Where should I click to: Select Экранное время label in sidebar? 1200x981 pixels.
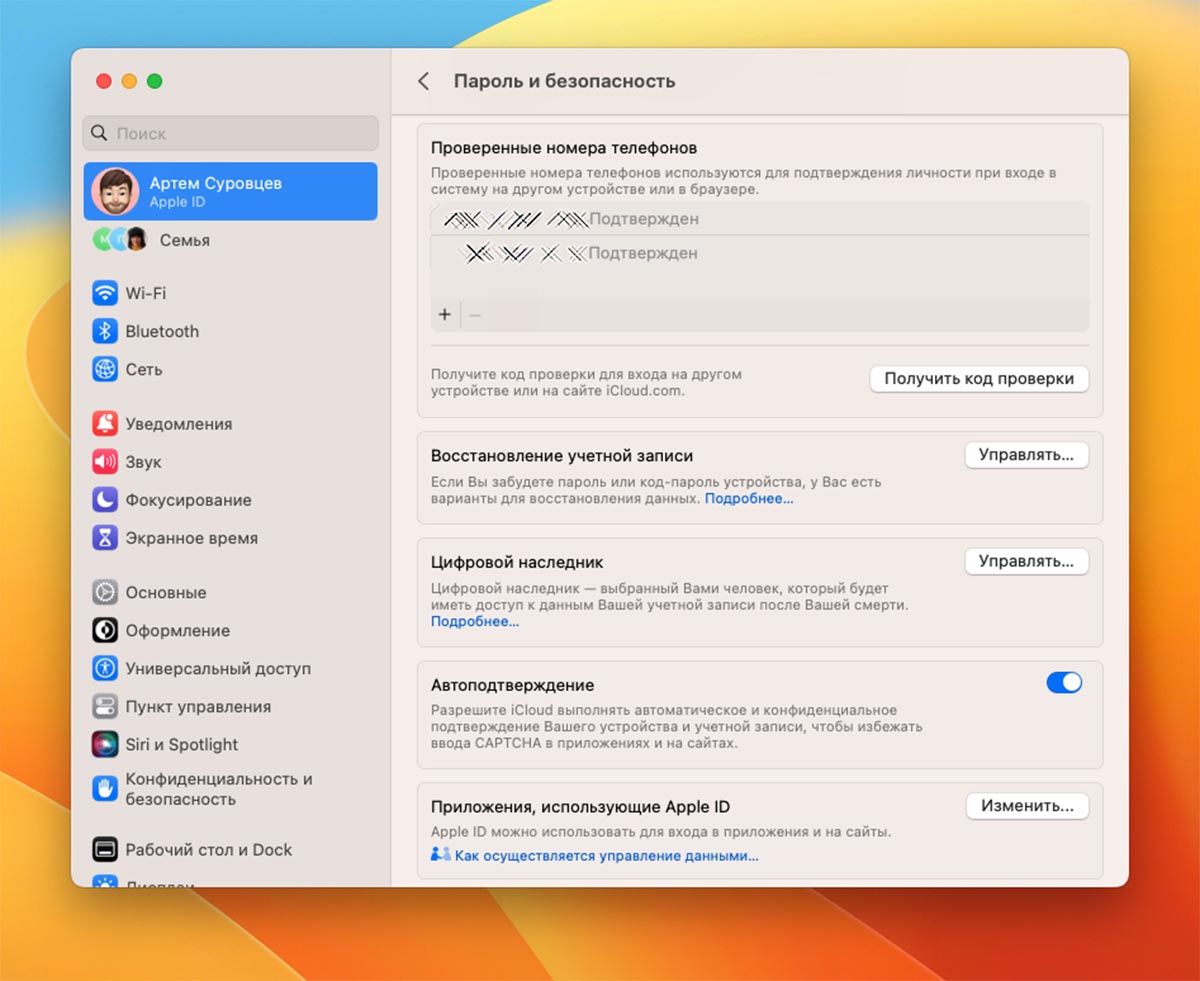click(191, 538)
